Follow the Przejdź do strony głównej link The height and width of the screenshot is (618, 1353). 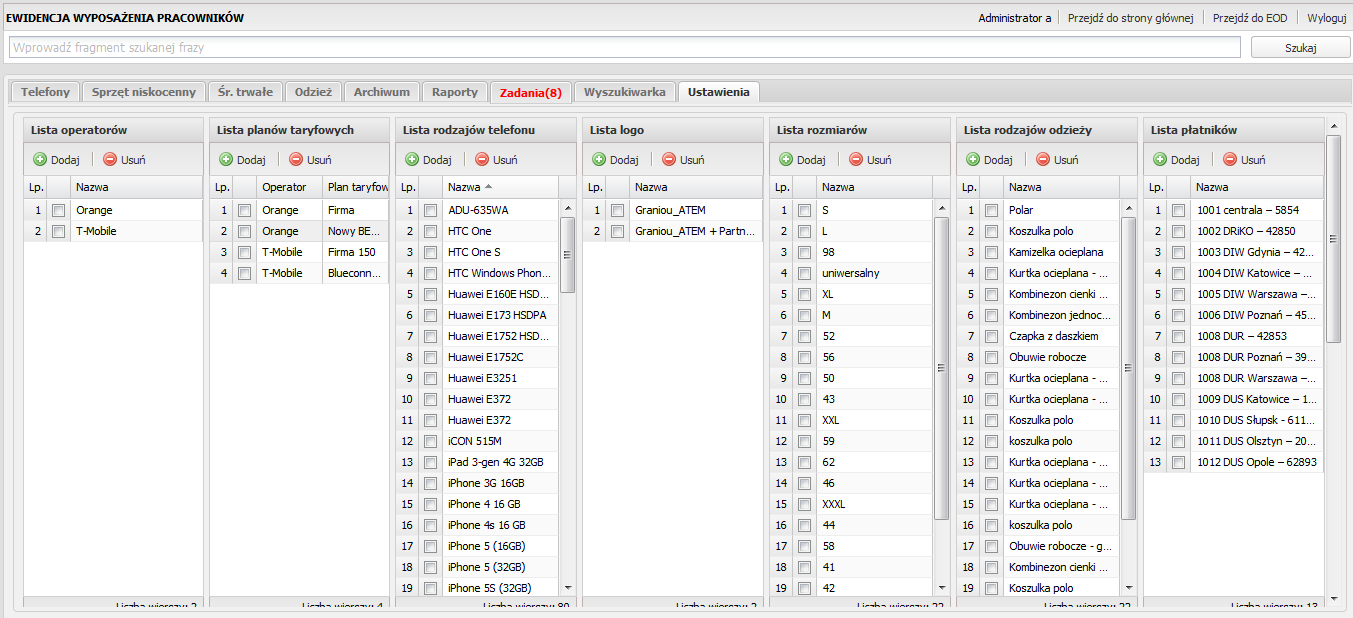[1131, 18]
